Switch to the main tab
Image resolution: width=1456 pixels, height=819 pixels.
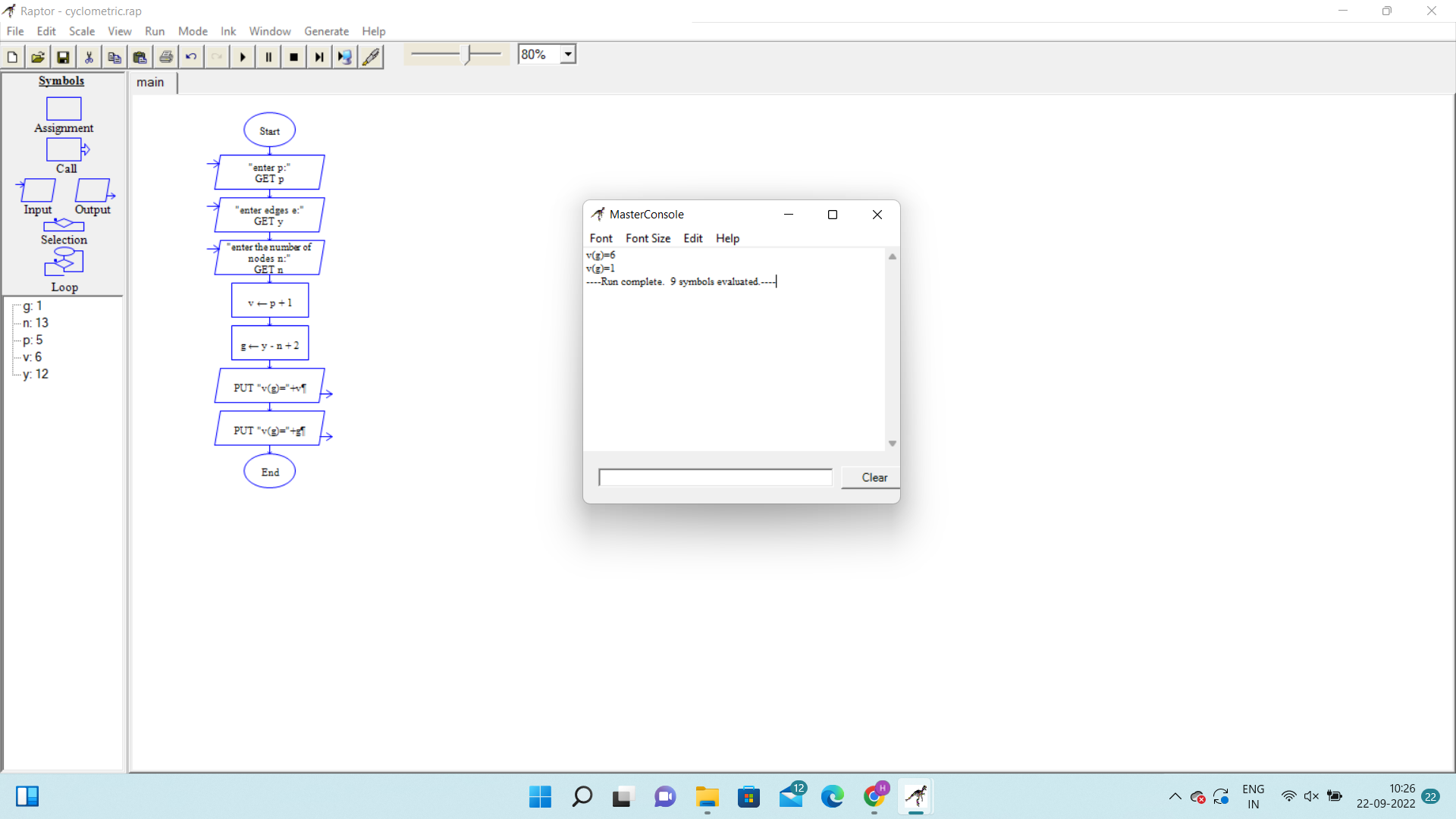pyautogui.click(x=150, y=83)
